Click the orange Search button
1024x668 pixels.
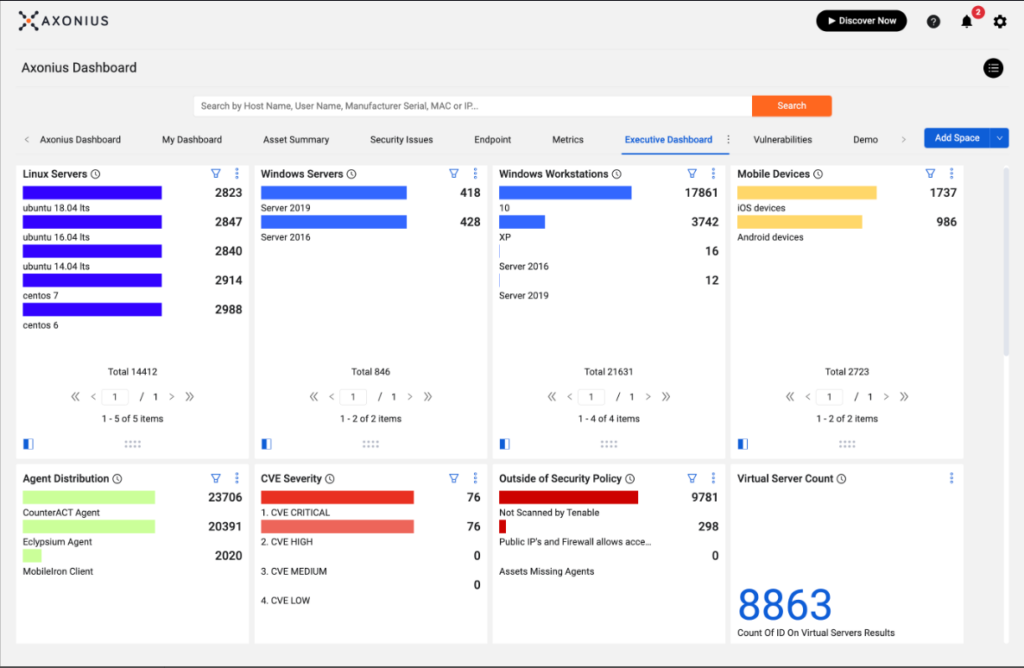click(792, 106)
